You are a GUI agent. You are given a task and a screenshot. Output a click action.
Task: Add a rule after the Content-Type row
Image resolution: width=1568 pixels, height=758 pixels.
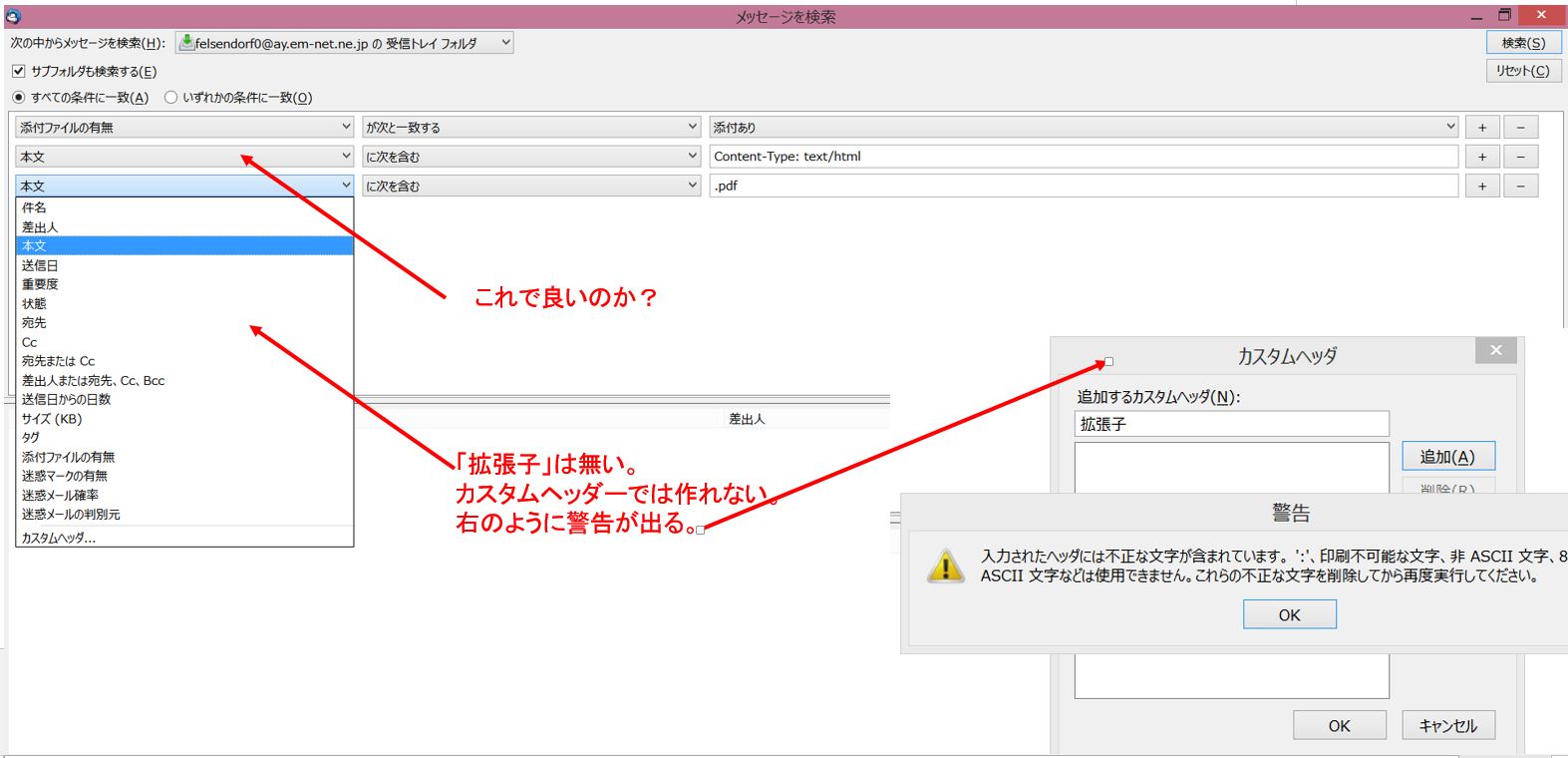(x=1481, y=157)
